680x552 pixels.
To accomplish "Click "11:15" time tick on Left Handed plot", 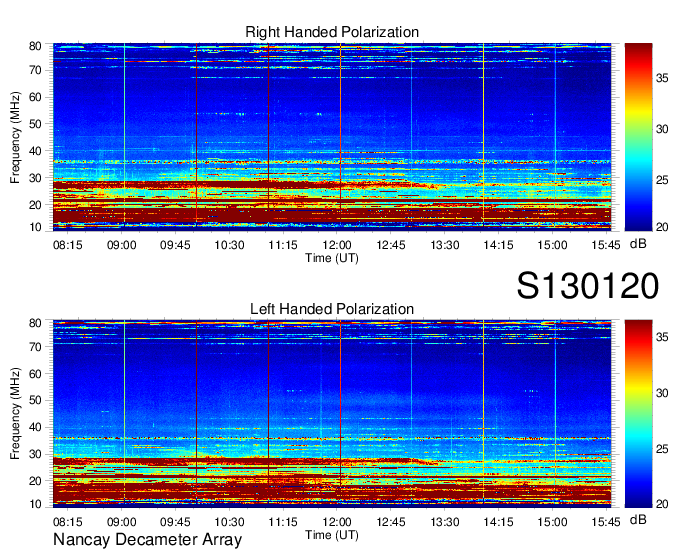I will click(283, 522).
